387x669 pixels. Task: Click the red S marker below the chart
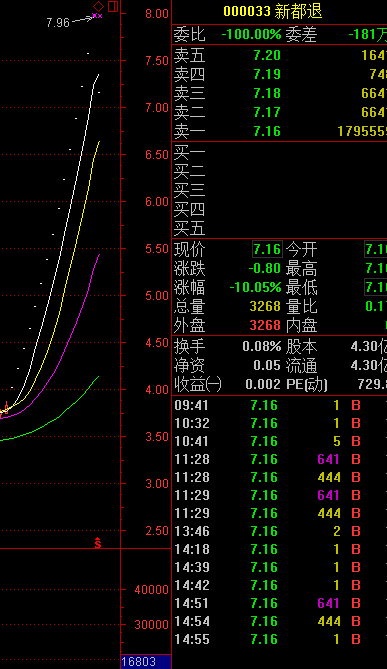(x=98, y=543)
